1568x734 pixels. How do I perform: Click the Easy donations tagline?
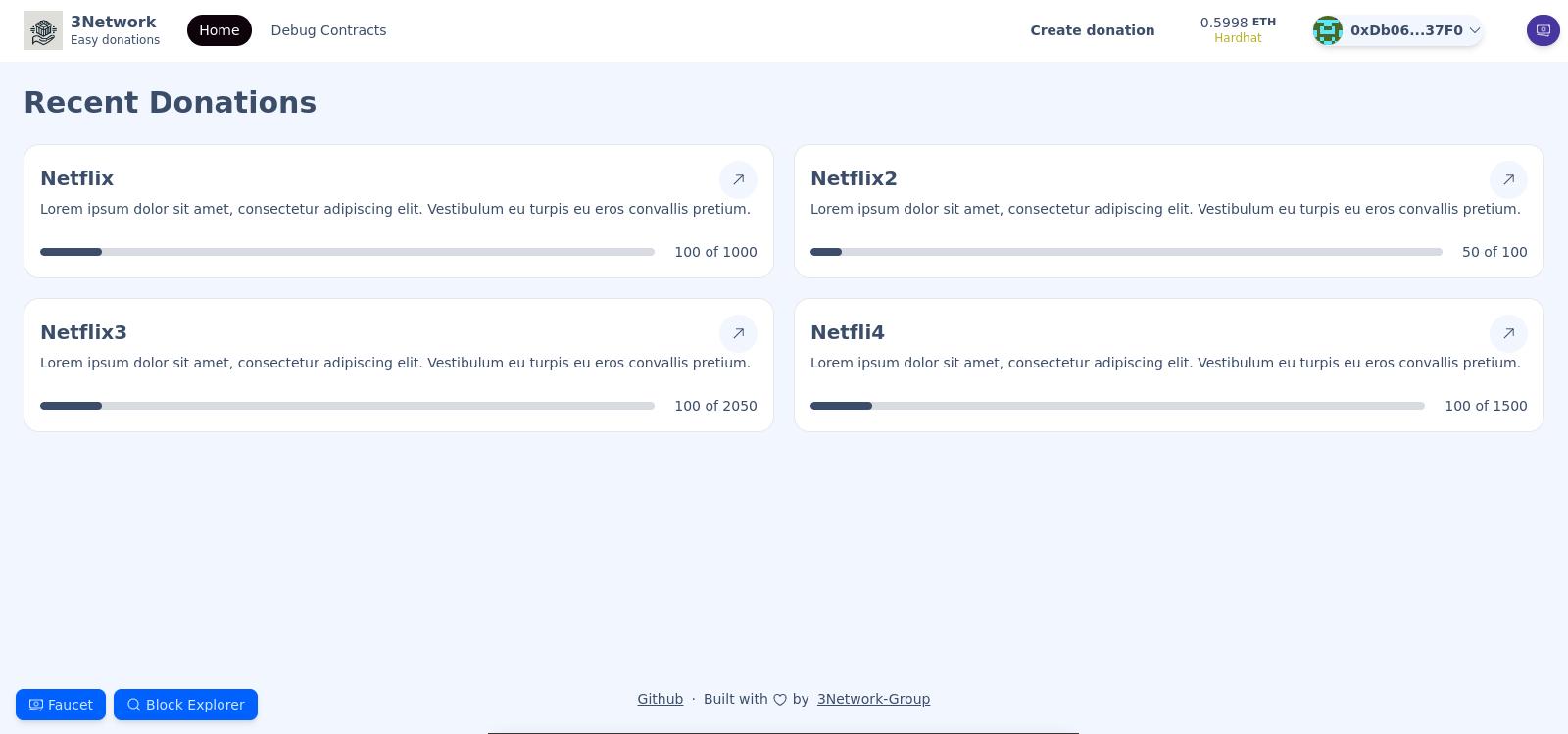click(x=115, y=40)
